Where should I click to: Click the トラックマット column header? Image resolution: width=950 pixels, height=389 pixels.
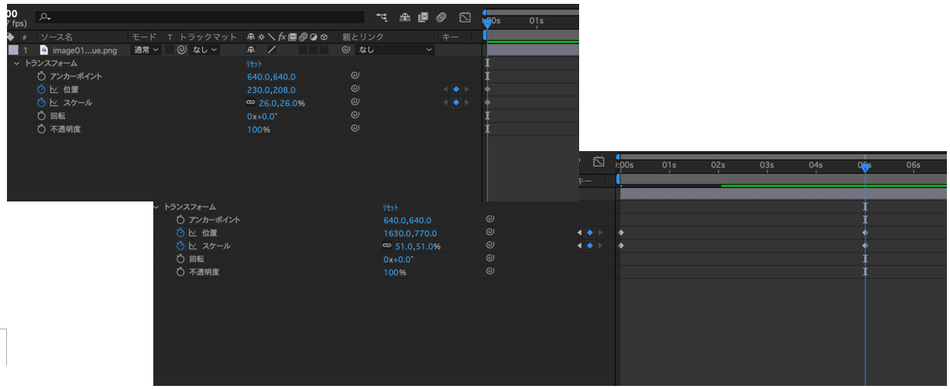[208, 37]
